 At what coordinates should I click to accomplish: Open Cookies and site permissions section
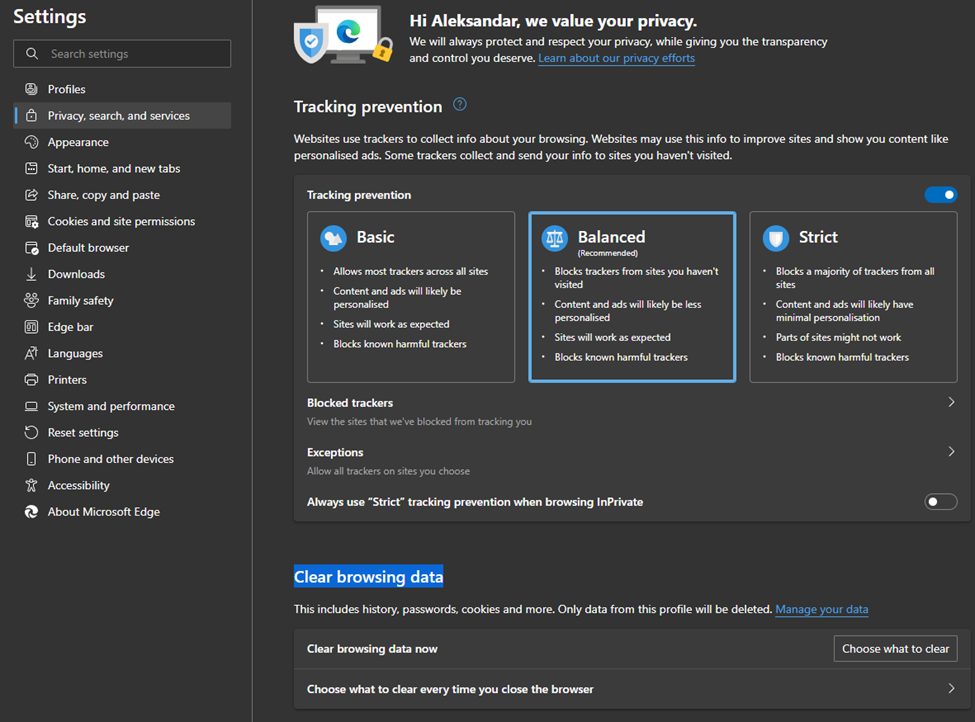tap(122, 221)
